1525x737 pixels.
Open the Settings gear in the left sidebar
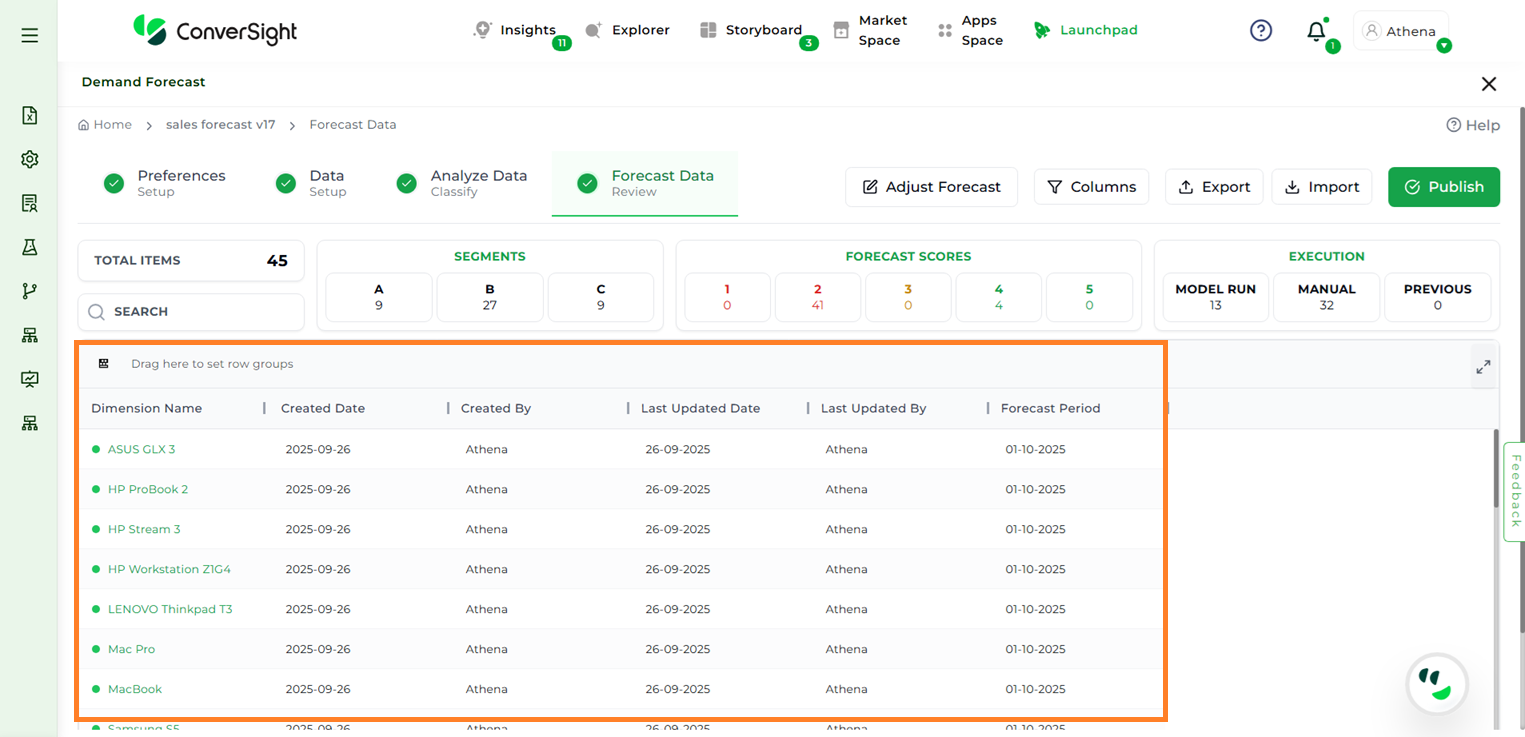29,159
